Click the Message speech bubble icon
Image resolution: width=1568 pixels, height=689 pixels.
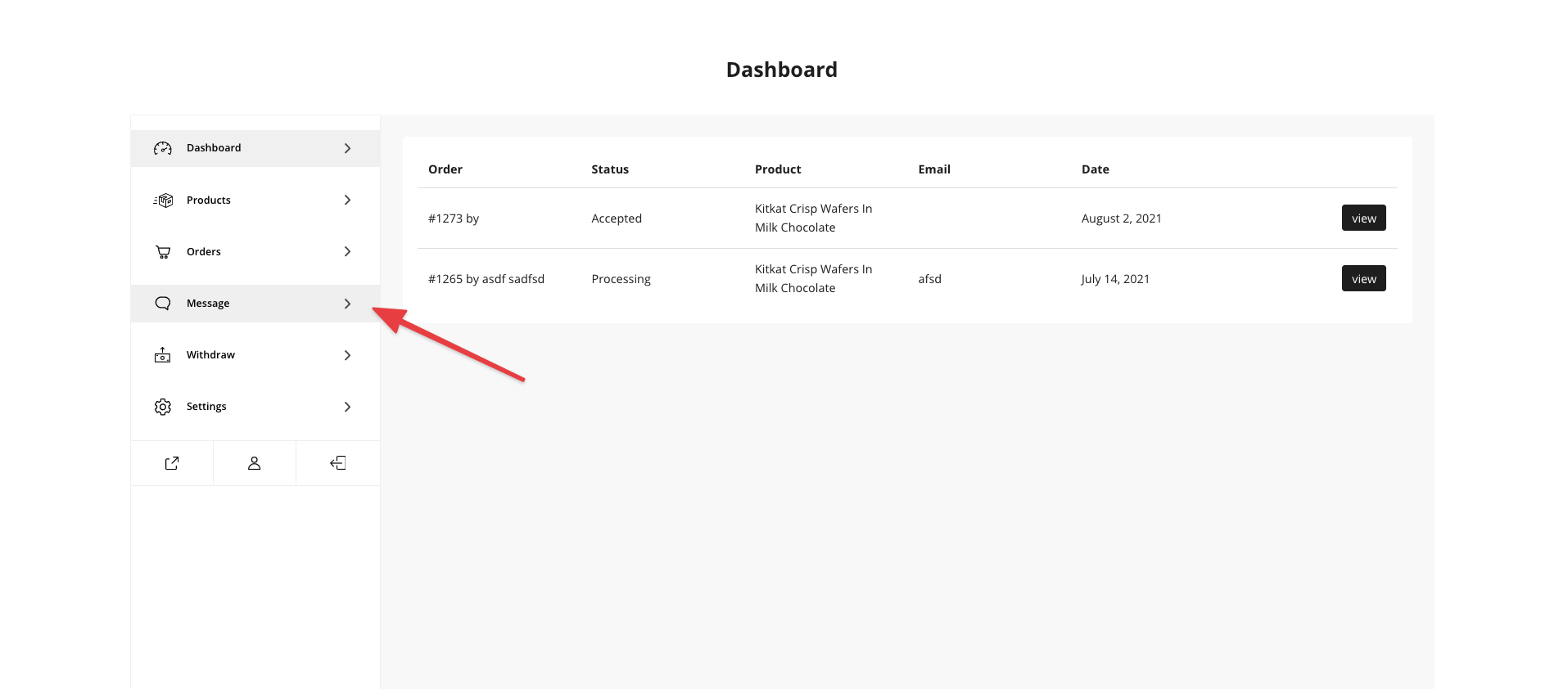[163, 304]
